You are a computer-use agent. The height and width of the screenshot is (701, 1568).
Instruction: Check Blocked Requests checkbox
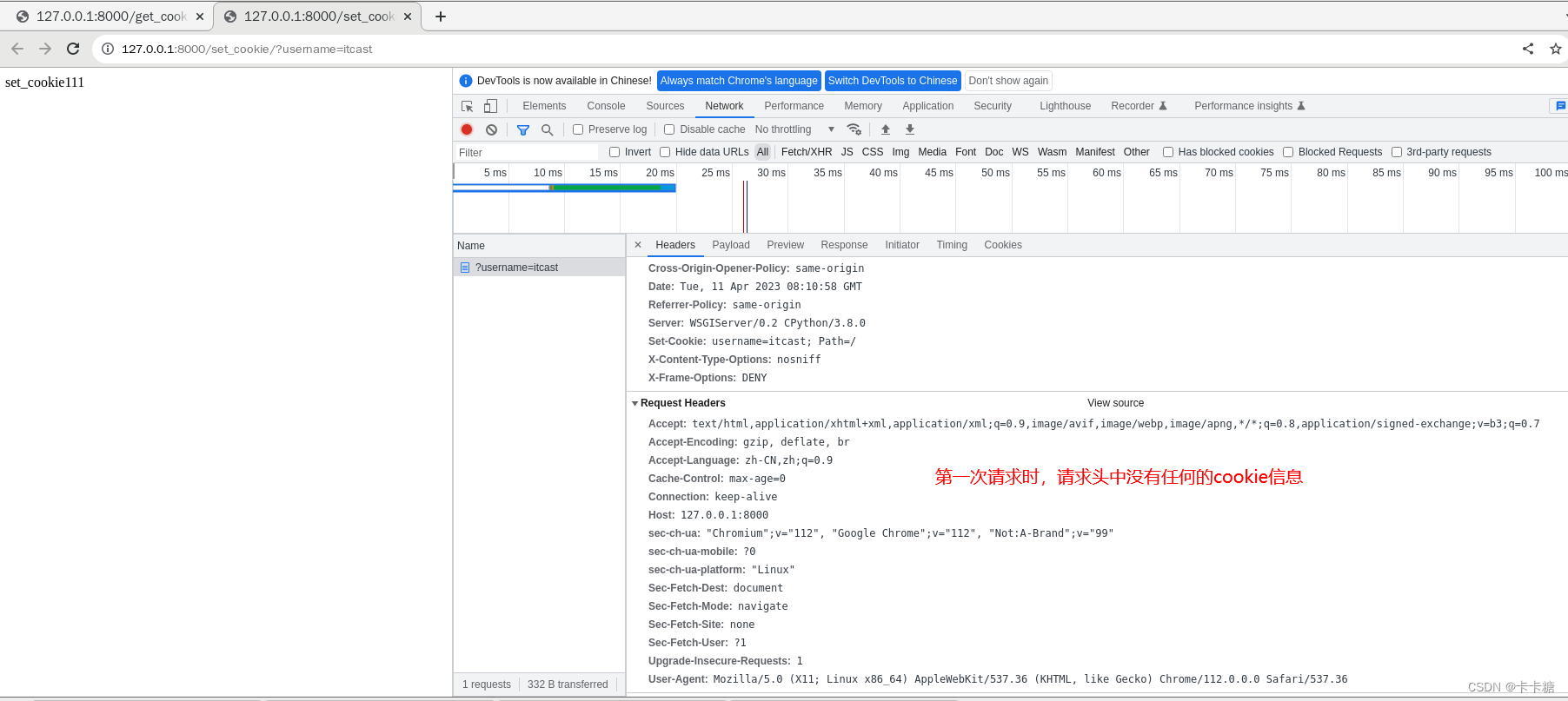(x=1288, y=152)
